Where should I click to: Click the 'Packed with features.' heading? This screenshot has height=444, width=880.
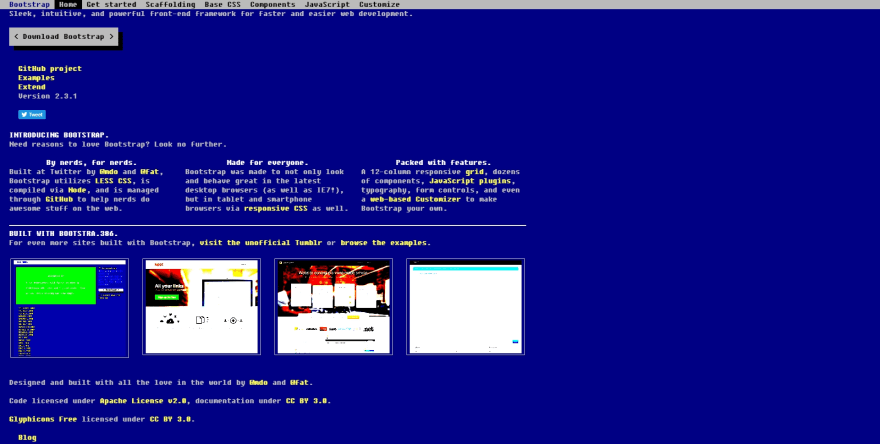tap(443, 163)
